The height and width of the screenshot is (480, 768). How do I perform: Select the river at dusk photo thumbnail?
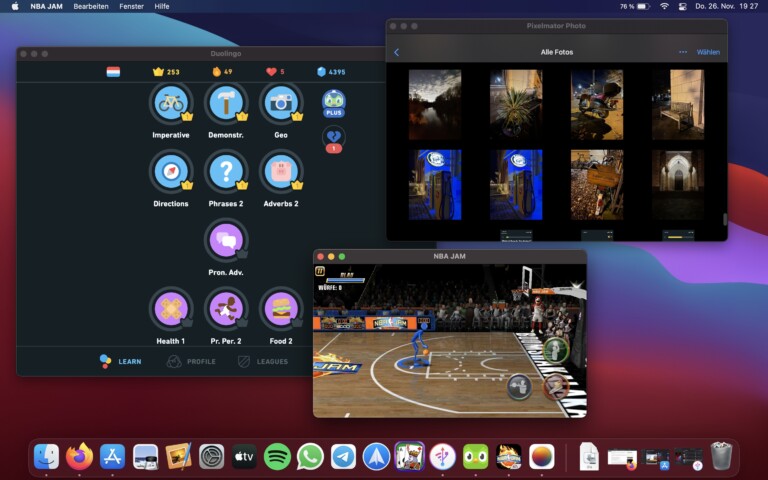pyautogui.click(x=435, y=104)
